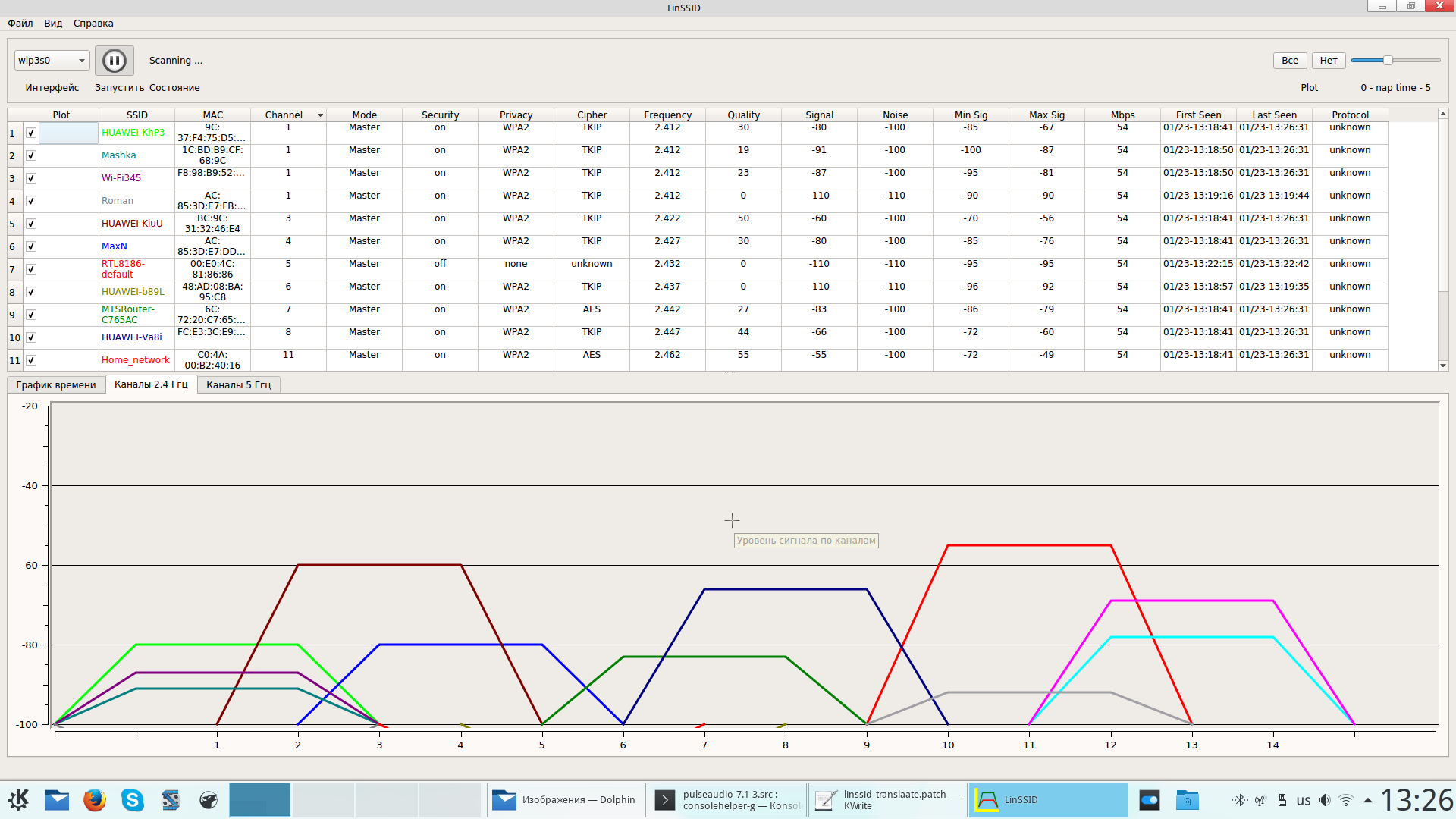Click Channel column sort arrow
This screenshot has width=1456, height=819.
320,115
